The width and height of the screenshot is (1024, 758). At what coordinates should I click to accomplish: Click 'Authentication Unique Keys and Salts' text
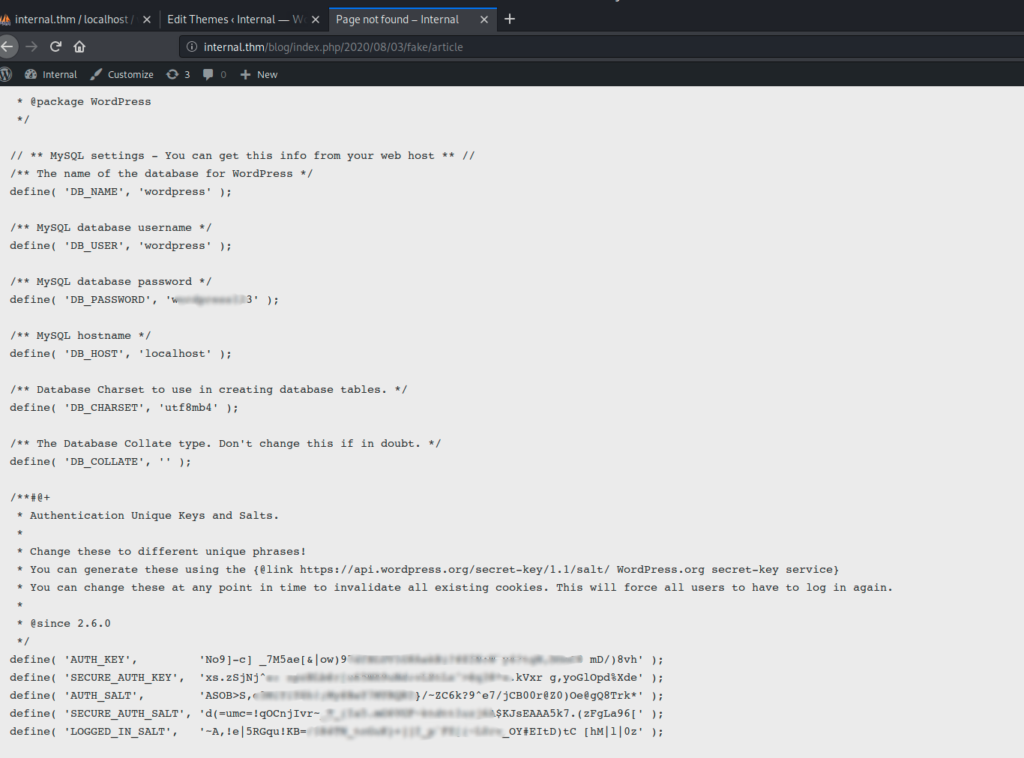154,516
